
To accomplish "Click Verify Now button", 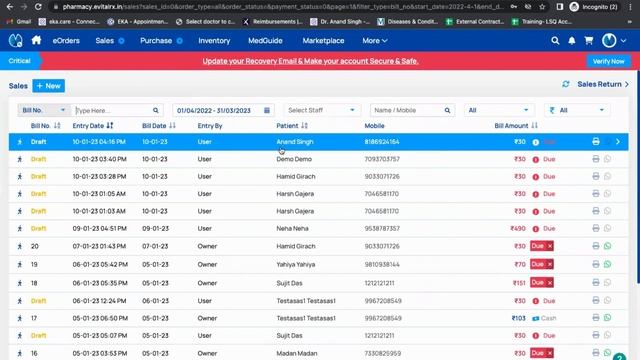I will [x=609, y=61].
